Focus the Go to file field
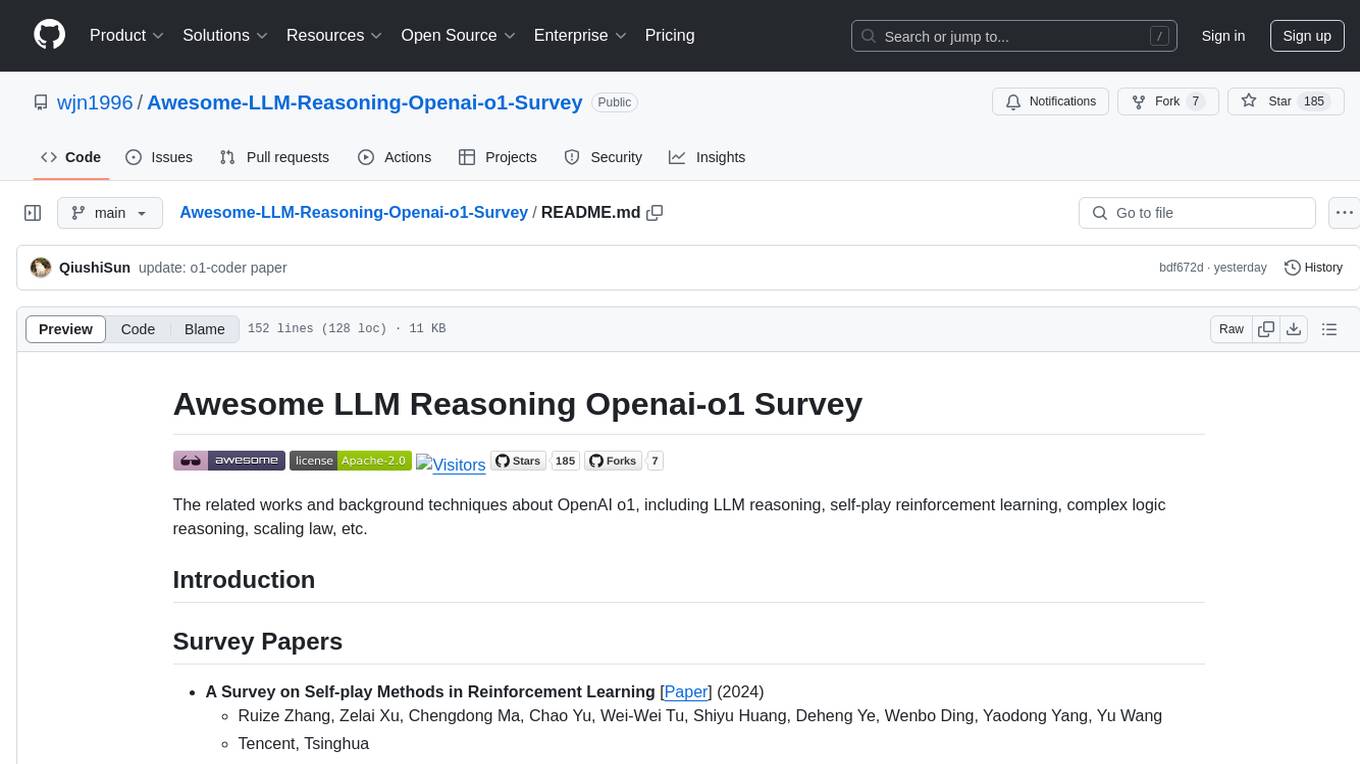 pos(1197,213)
